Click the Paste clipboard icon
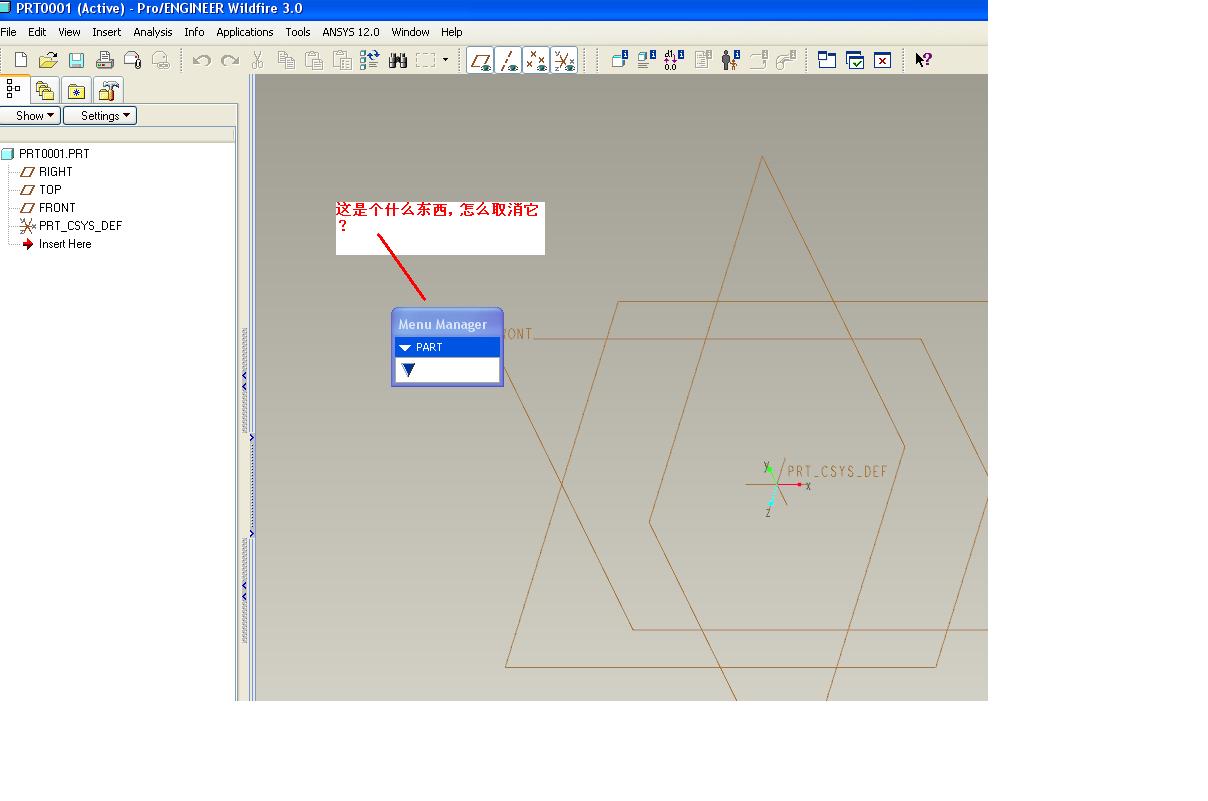This screenshot has width=1208, height=801. pyautogui.click(x=314, y=60)
